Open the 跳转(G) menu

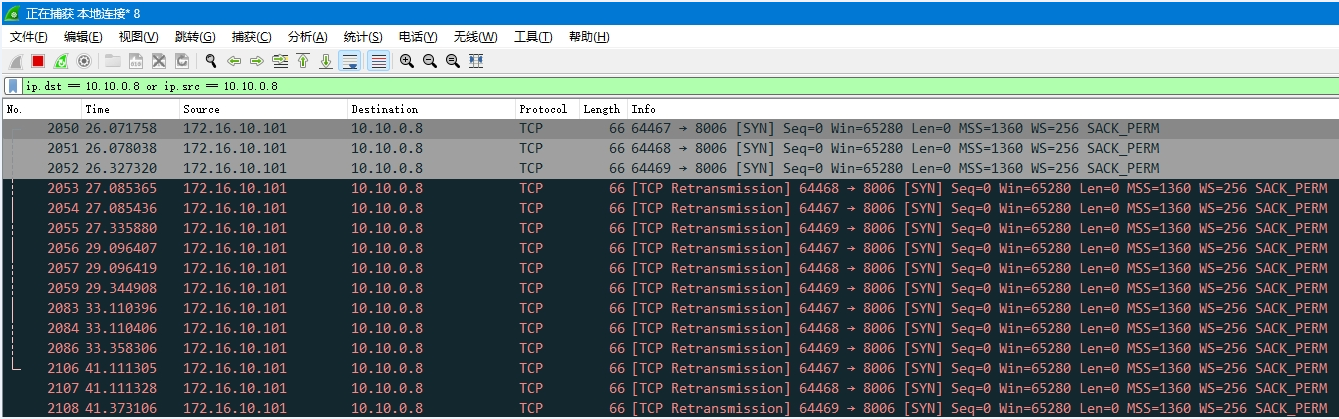coord(195,37)
